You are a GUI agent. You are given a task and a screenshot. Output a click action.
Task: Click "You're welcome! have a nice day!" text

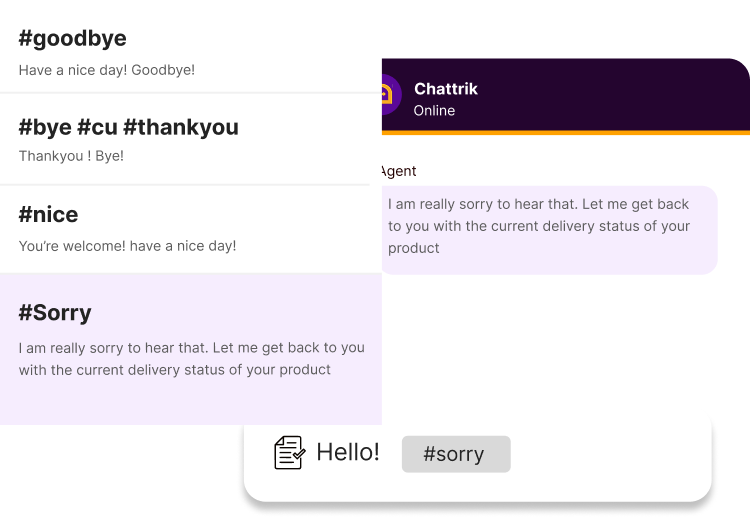(127, 246)
